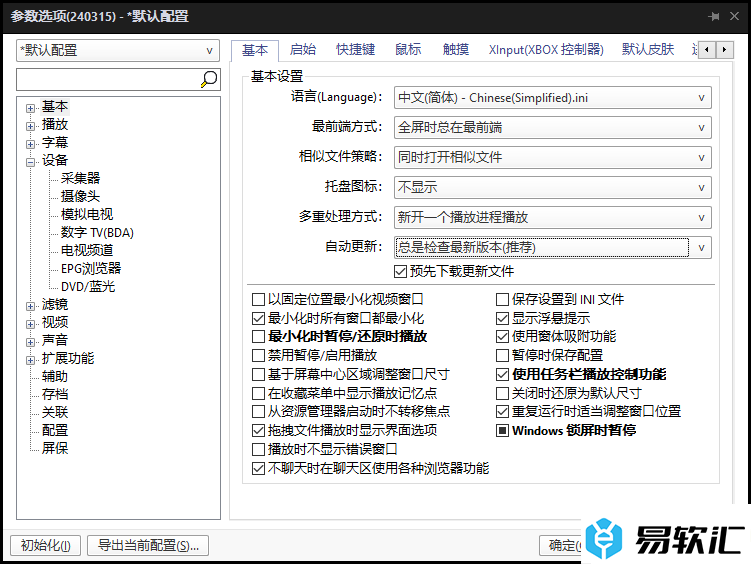
Task: Pin the dialog with the pushpin icon
Action: pos(714,16)
